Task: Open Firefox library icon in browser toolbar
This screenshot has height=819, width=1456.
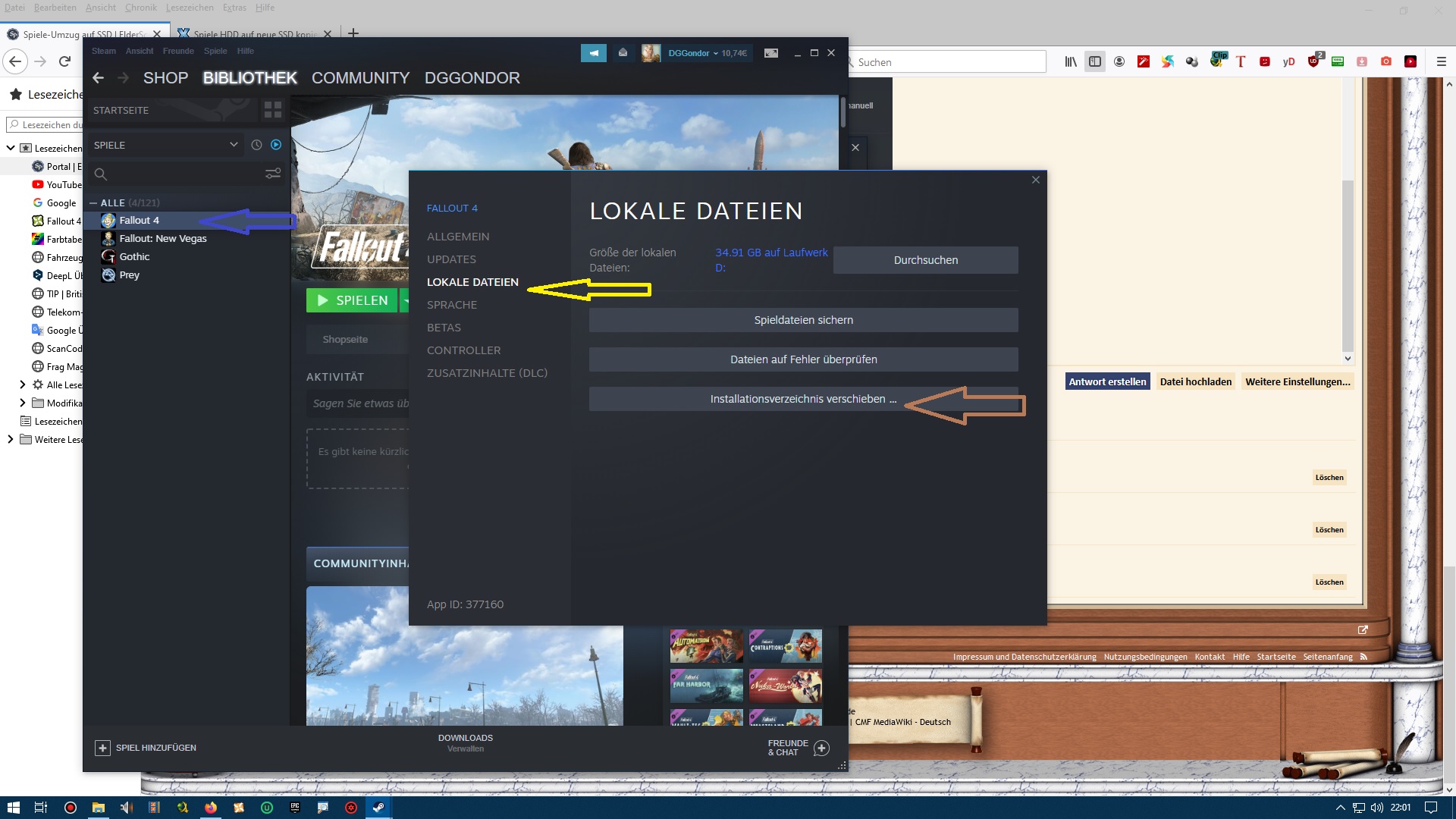Action: click(1070, 61)
